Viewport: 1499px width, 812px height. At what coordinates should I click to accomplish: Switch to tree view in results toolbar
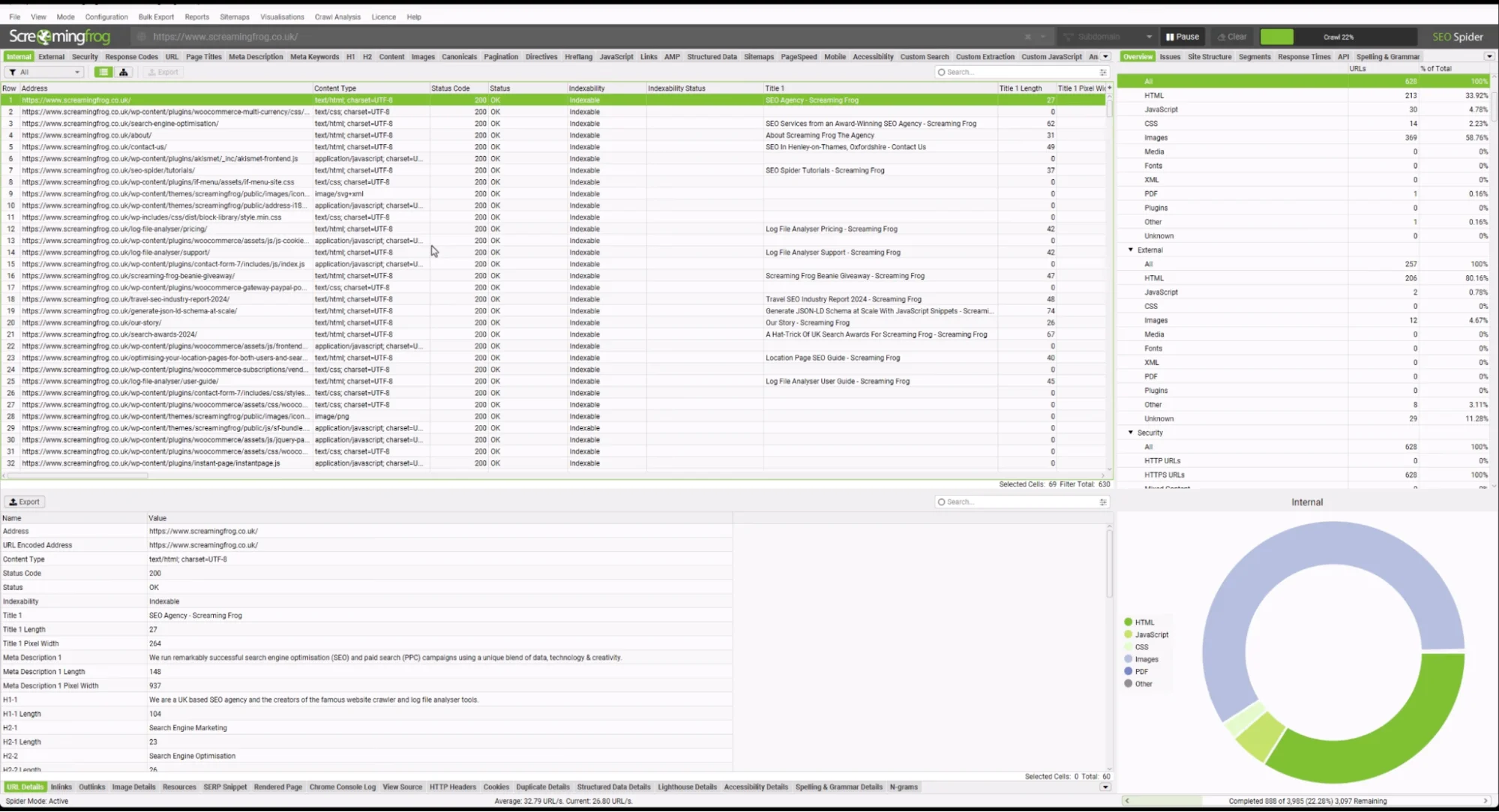tap(123, 71)
